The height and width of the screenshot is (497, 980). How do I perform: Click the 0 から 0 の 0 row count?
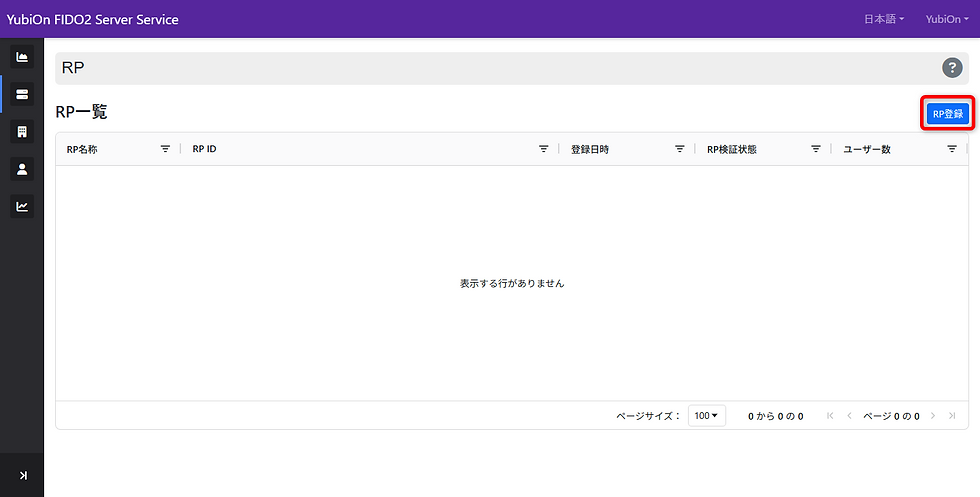(776, 416)
